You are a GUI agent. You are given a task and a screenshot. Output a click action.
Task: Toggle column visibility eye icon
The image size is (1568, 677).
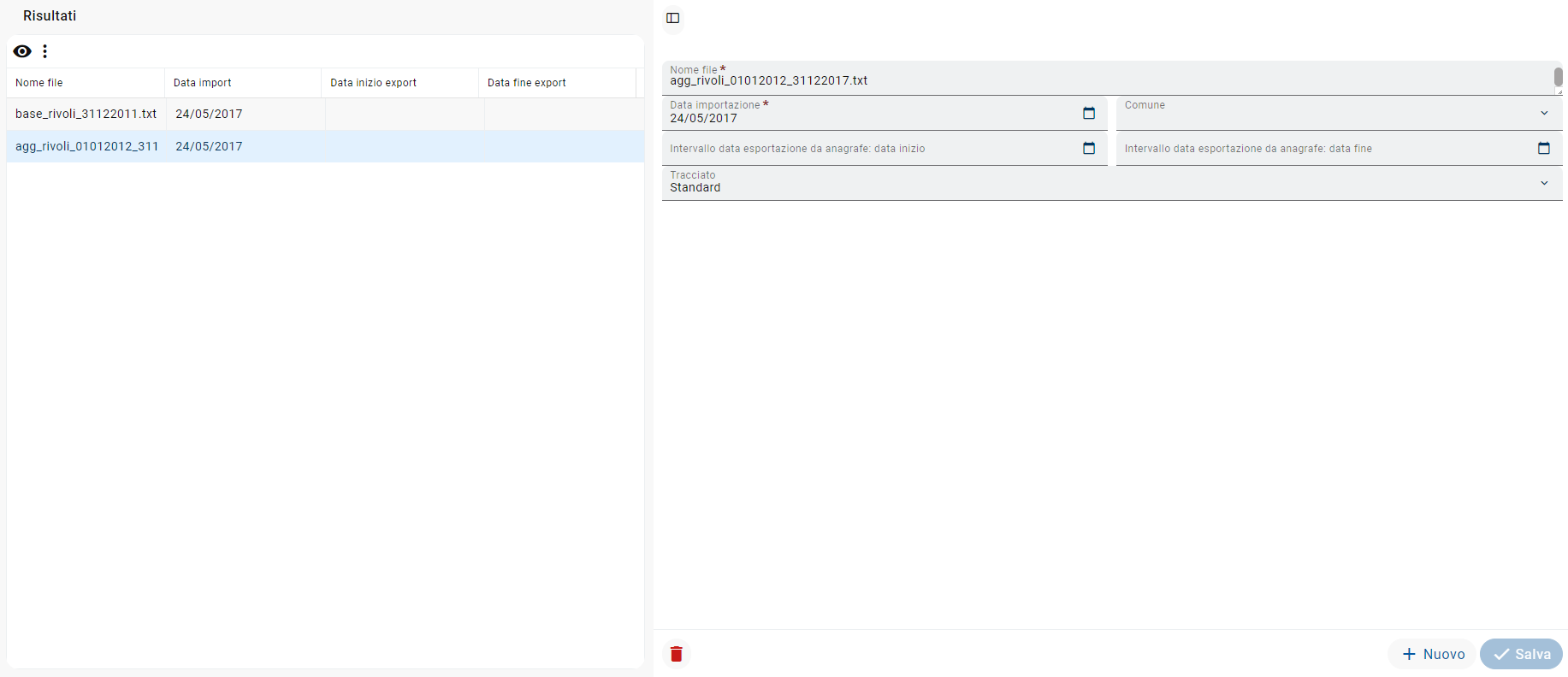click(x=22, y=51)
